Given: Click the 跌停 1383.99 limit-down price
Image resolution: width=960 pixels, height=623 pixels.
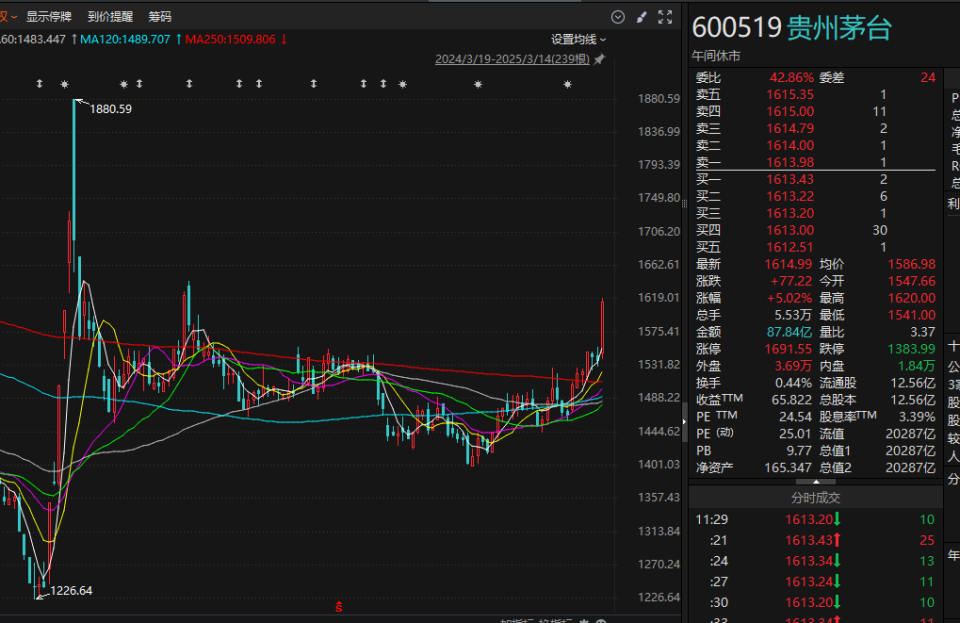Looking at the screenshot, I should click(912, 349).
